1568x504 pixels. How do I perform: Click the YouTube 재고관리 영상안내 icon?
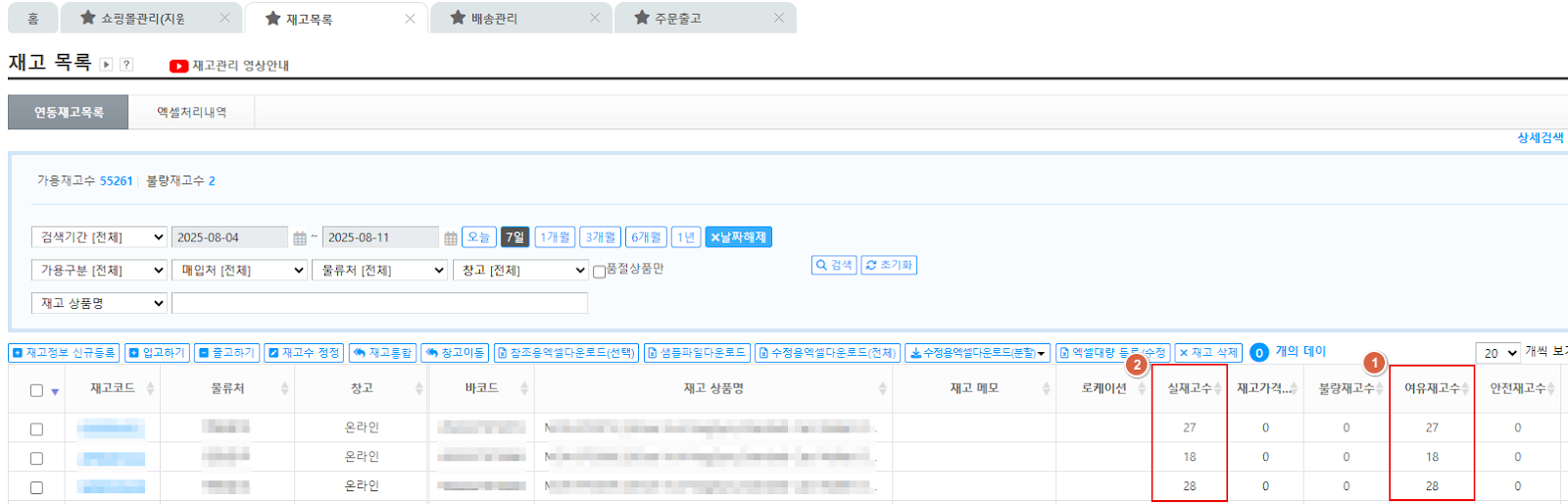tap(178, 66)
